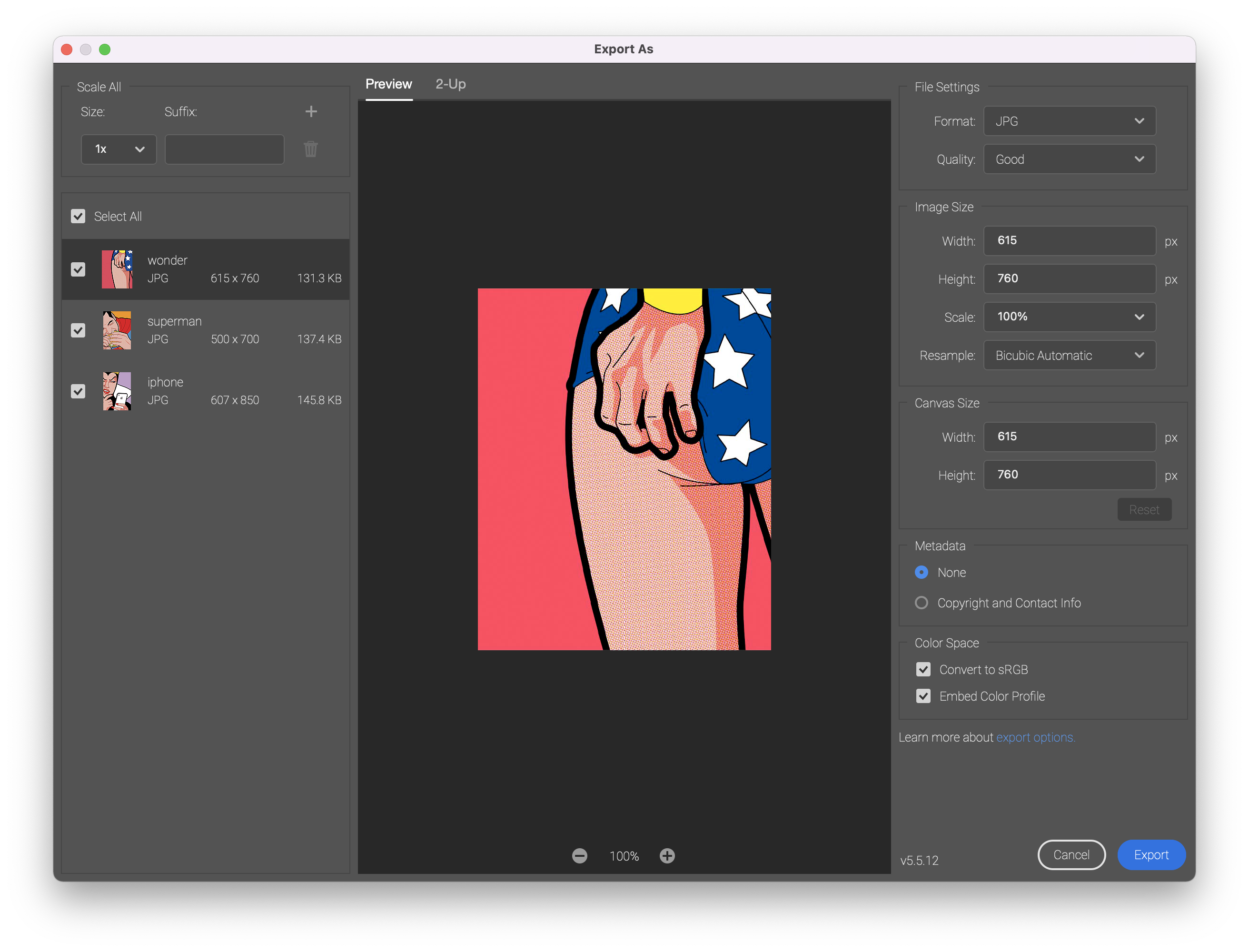Switch to the 2-Up tab
The height and width of the screenshot is (952, 1249).
(450, 84)
